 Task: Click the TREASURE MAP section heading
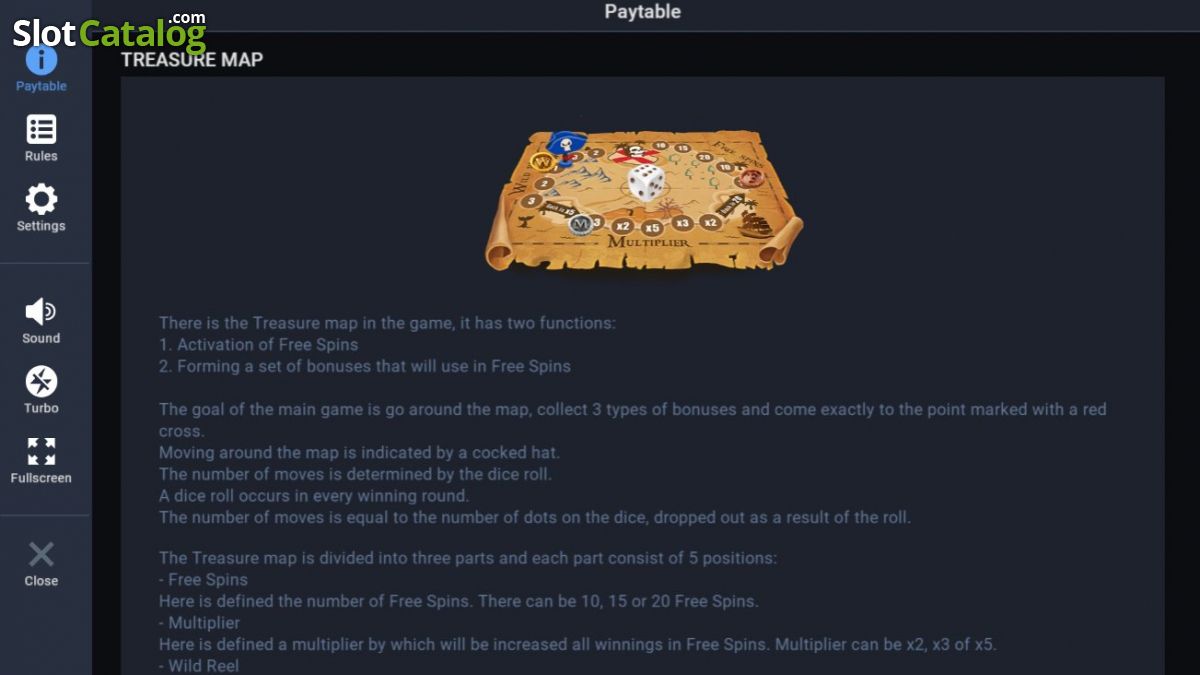pos(192,60)
